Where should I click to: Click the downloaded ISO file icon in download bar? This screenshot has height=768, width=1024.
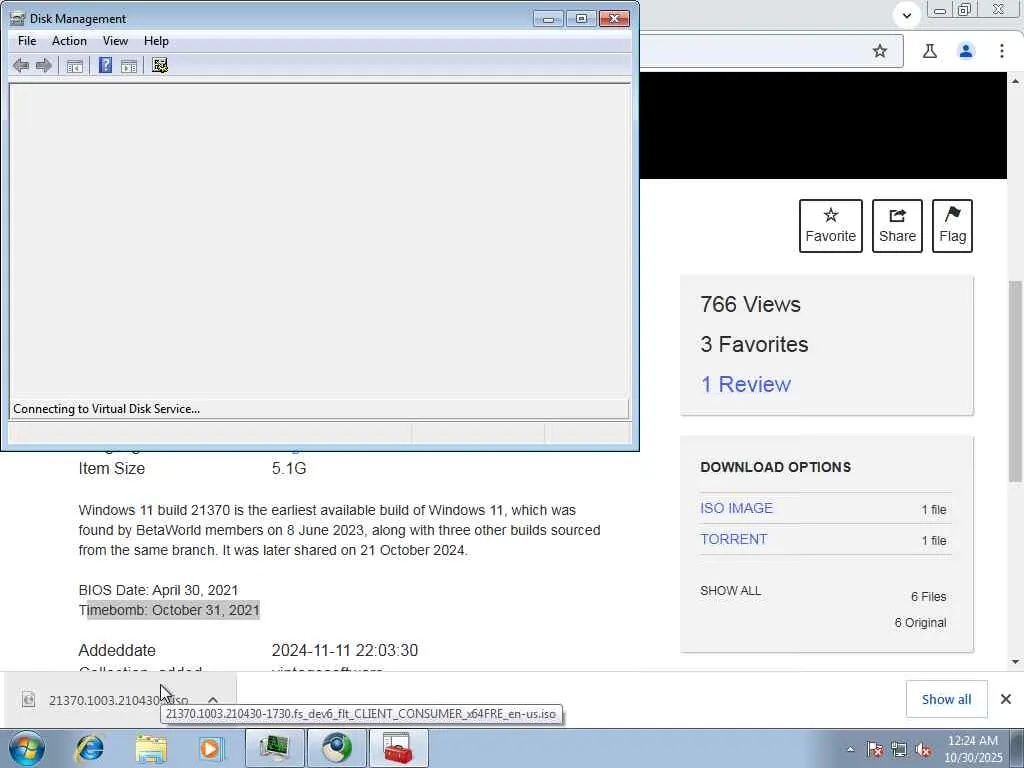tap(28, 699)
